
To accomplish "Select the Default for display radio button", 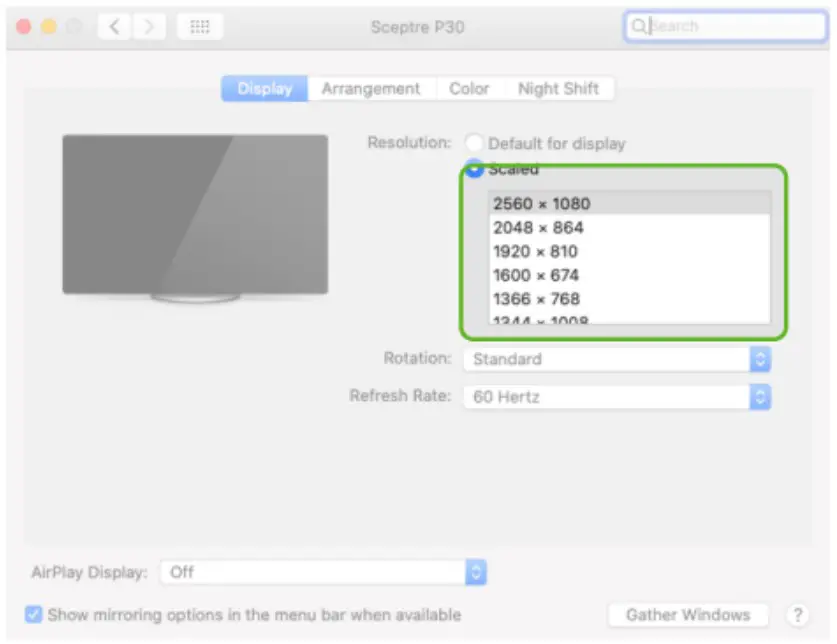I will pos(475,142).
